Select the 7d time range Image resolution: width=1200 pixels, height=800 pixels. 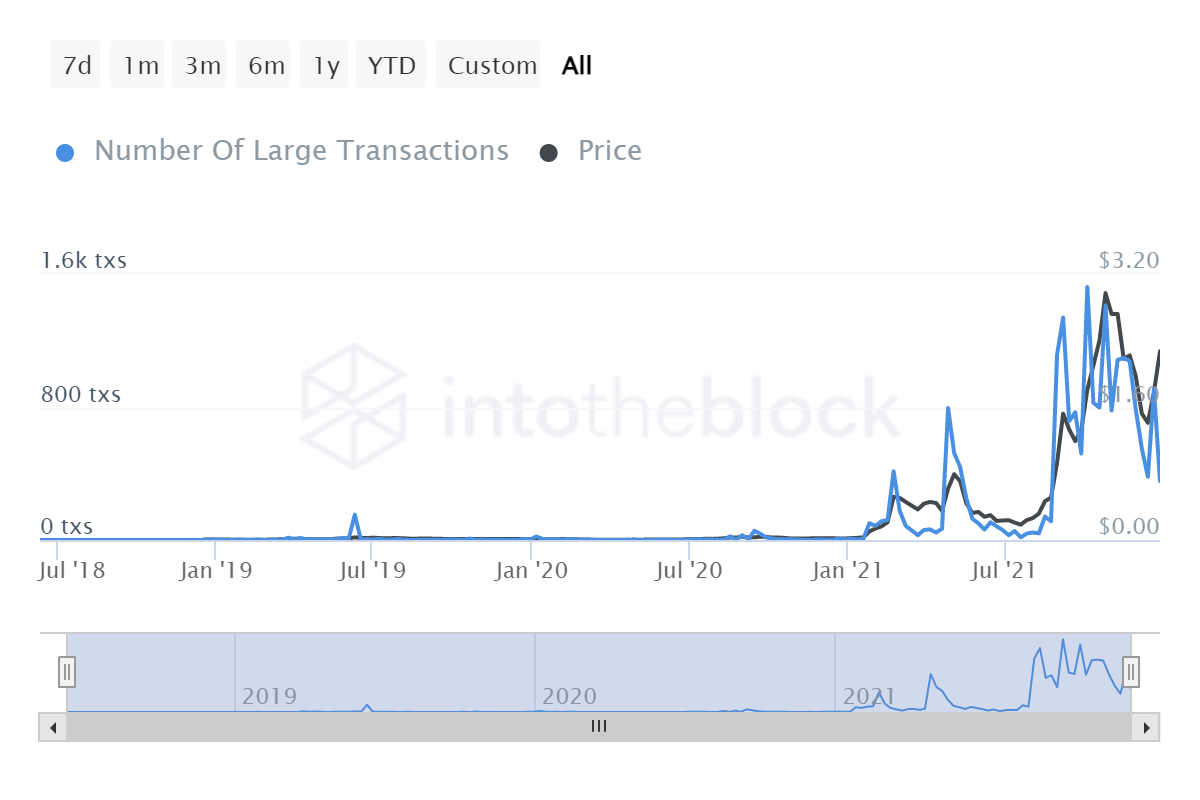click(76, 66)
